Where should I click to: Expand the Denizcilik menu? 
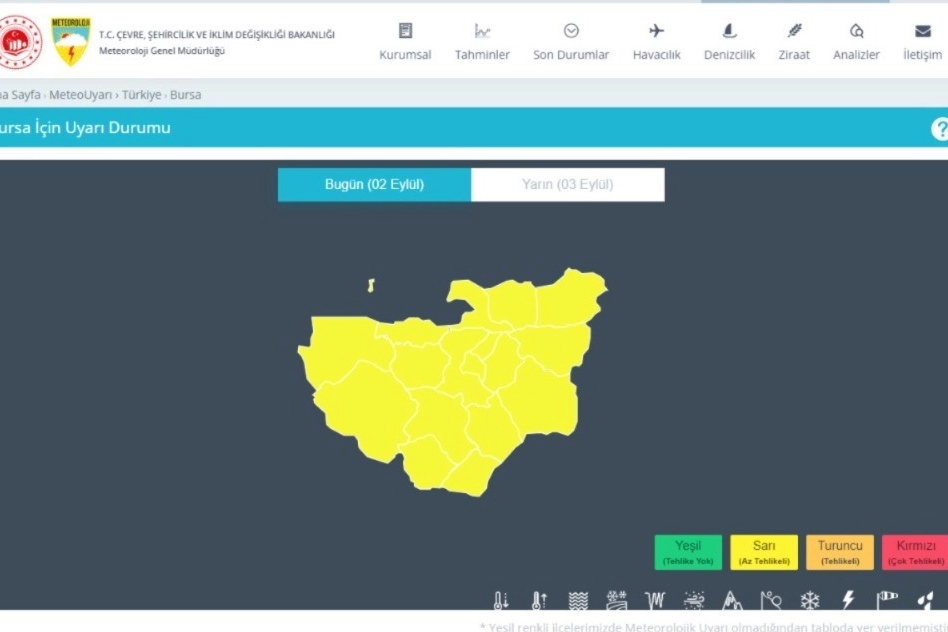(729, 42)
